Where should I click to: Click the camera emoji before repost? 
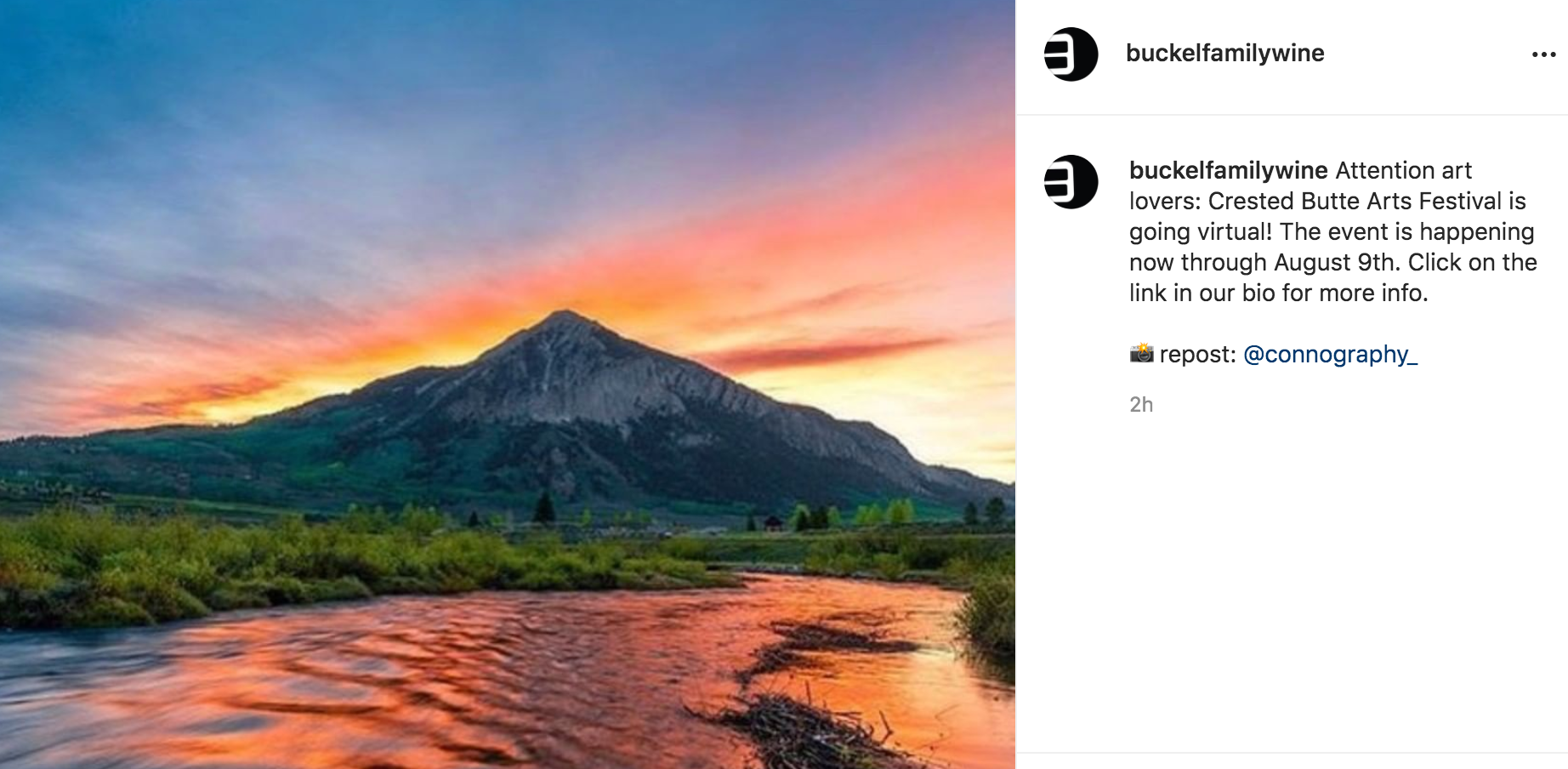point(1141,353)
